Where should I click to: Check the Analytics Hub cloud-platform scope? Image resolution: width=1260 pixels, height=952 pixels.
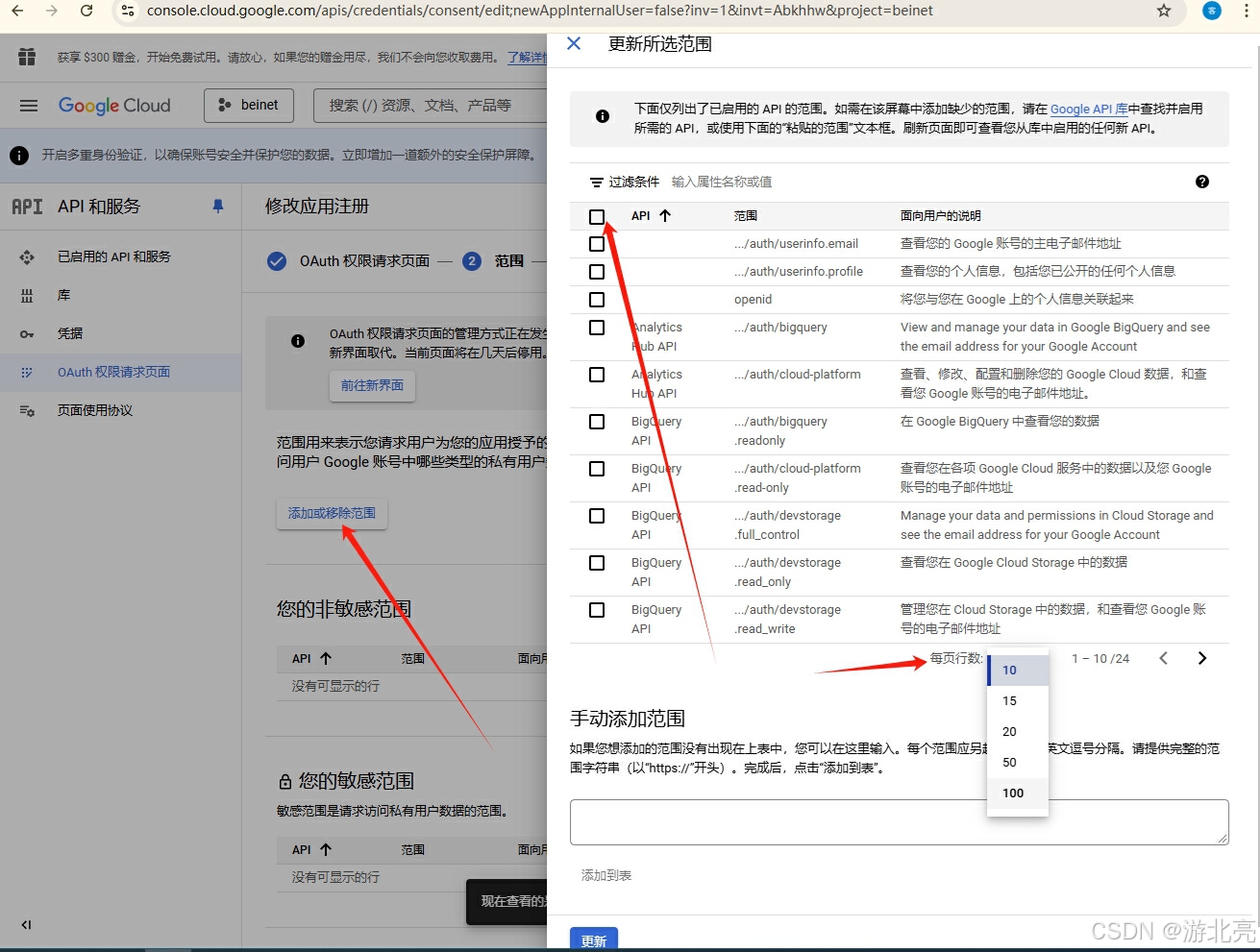click(x=597, y=375)
